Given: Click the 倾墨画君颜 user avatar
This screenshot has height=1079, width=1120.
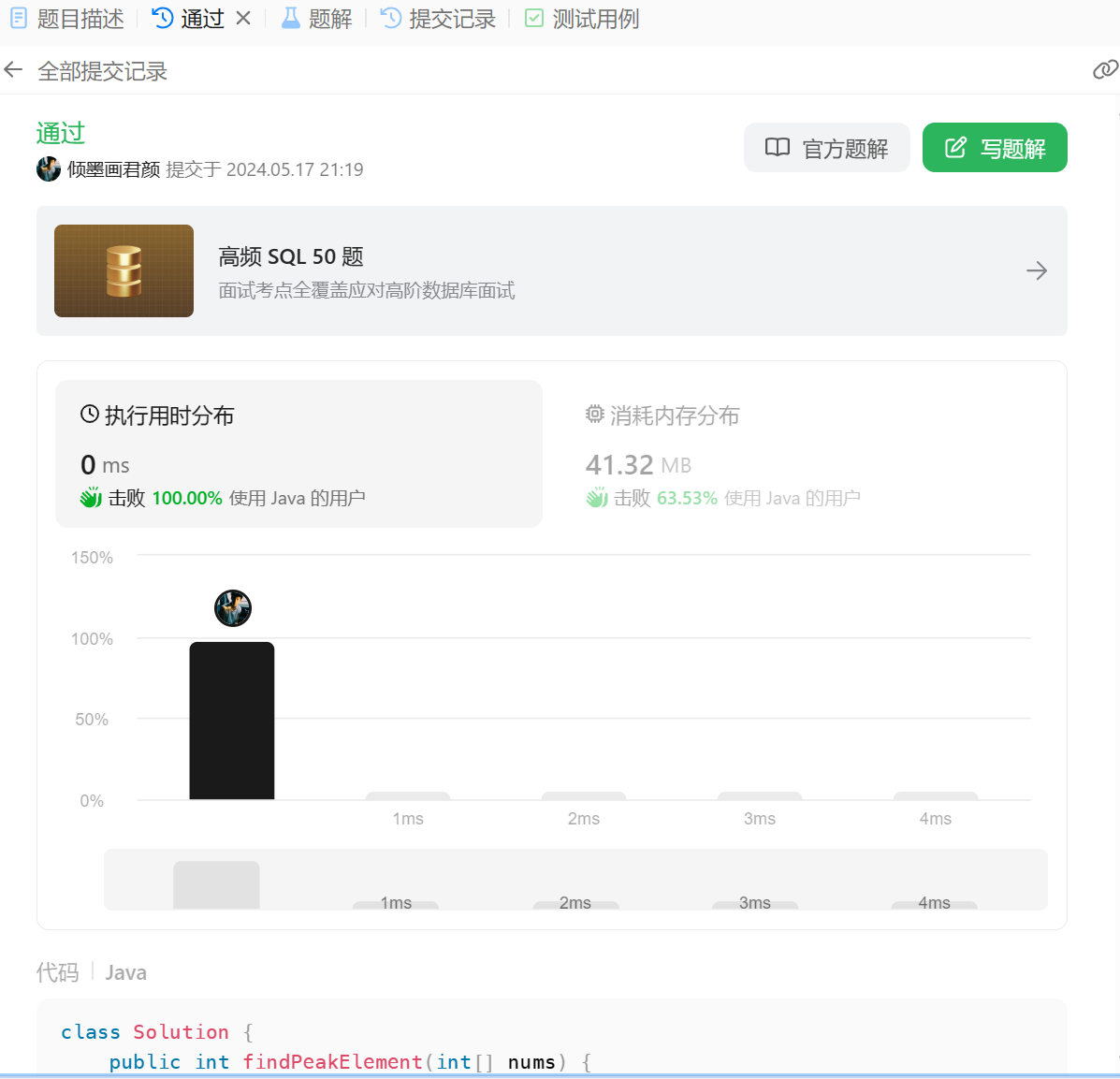Looking at the screenshot, I should pos(49,169).
